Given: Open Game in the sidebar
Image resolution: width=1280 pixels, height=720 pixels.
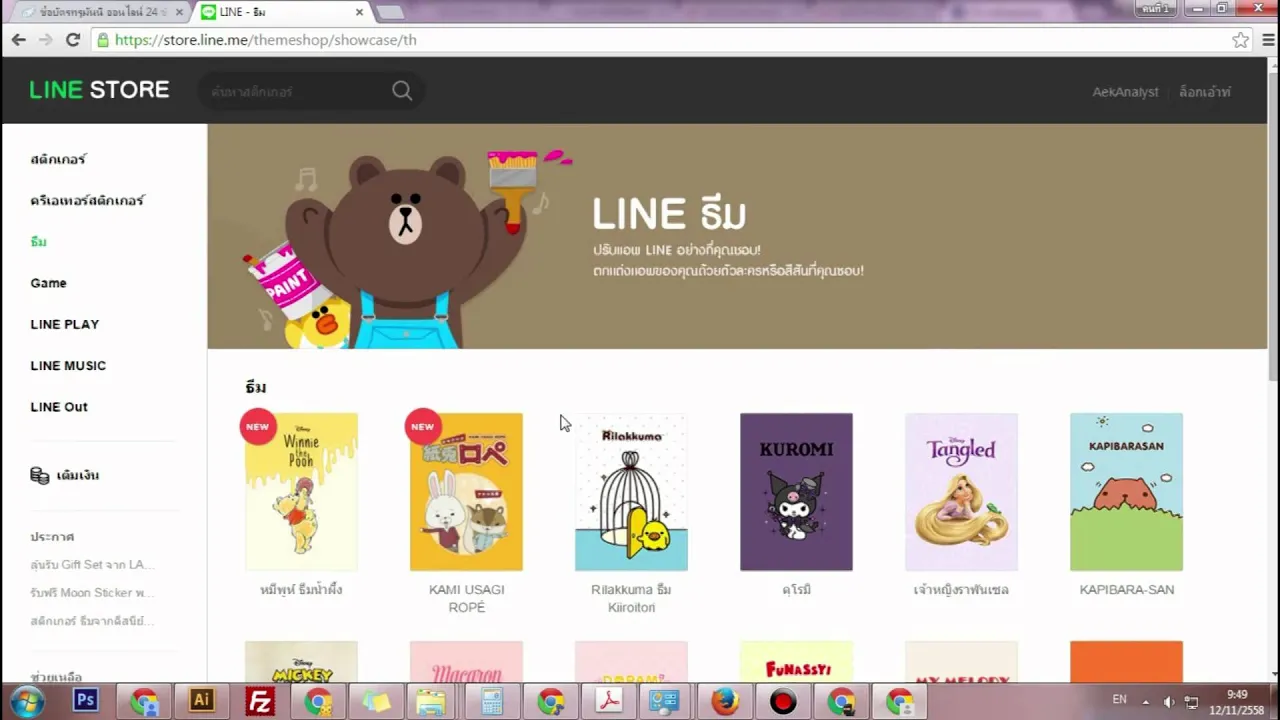Looking at the screenshot, I should 48,283.
